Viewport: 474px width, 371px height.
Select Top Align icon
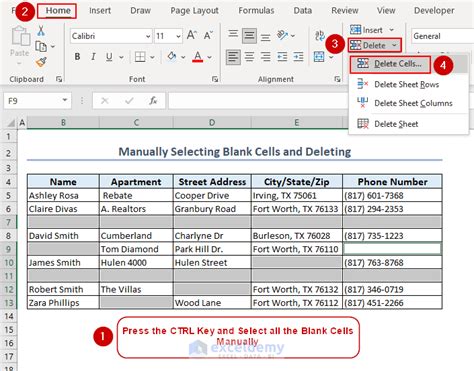point(233,35)
